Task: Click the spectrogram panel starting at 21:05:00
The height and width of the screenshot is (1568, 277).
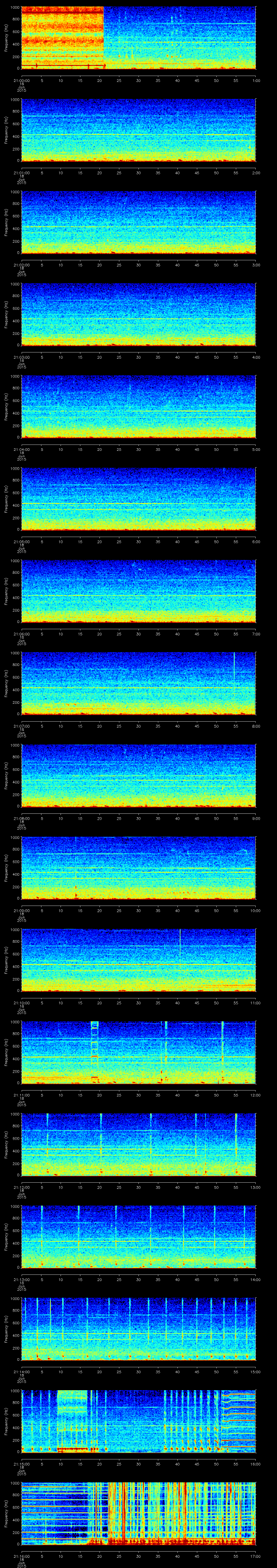Action: 139,499
